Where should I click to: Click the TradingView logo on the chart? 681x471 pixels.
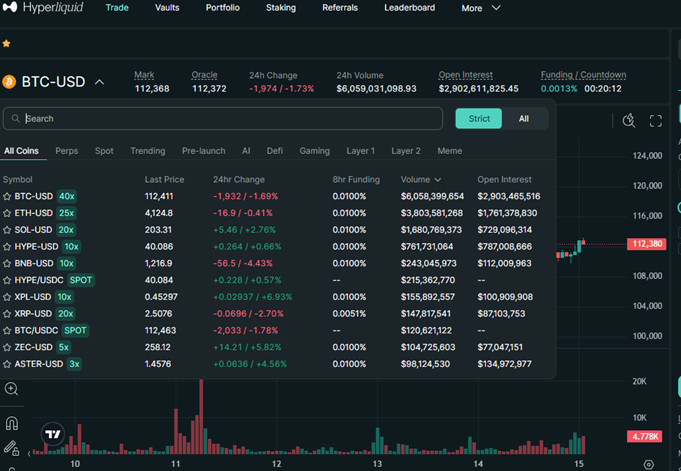click(52, 434)
